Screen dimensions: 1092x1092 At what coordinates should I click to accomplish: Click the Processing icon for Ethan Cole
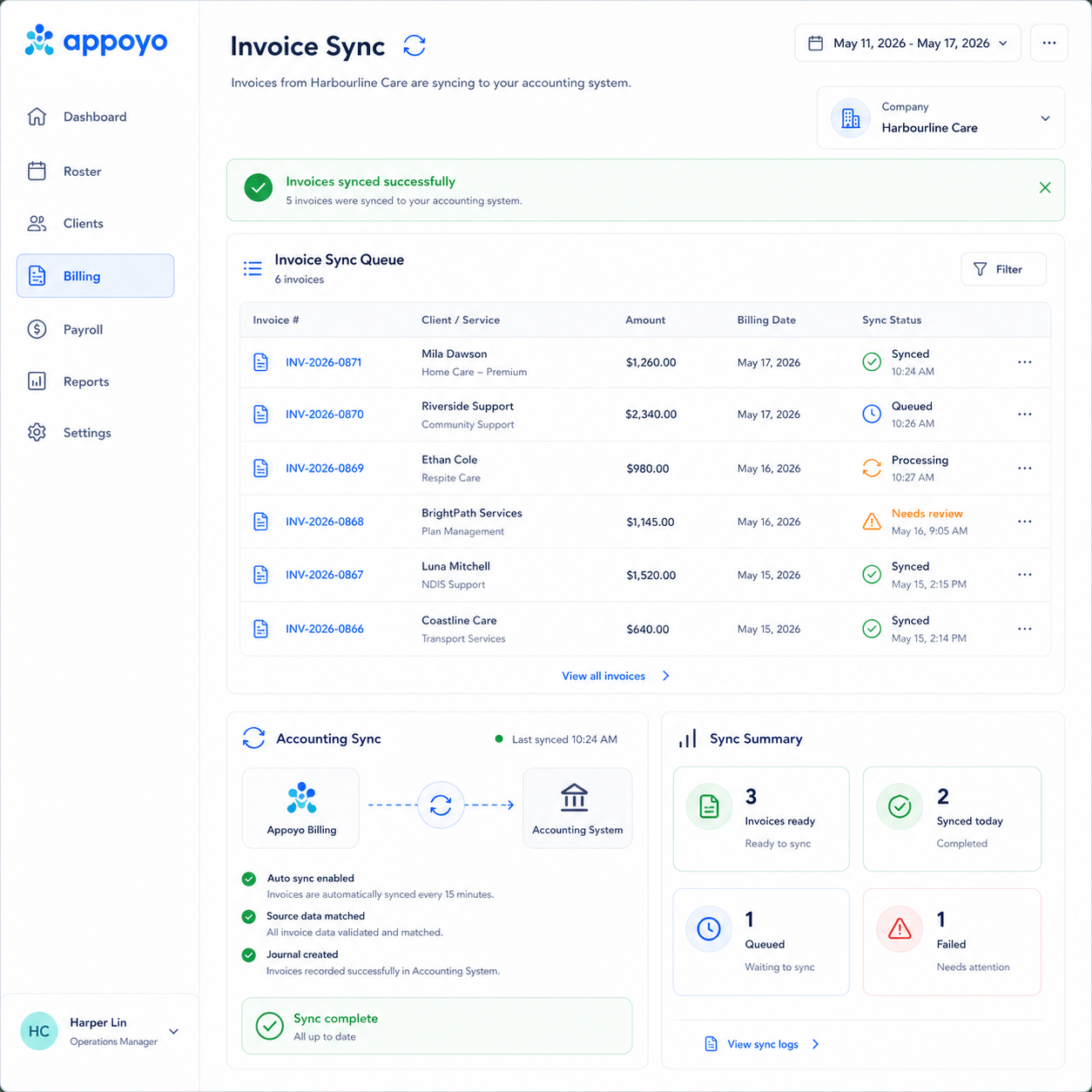point(872,468)
